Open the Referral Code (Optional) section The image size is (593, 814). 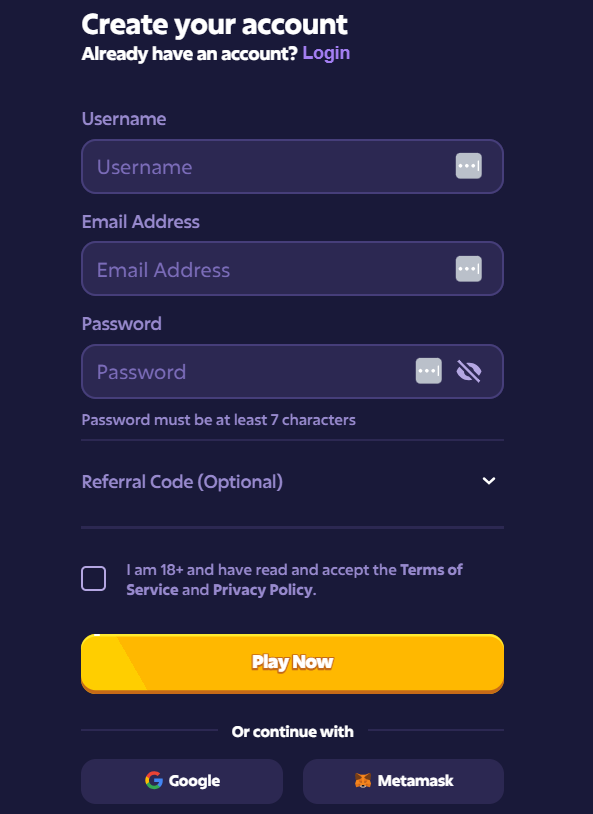(292, 482)
